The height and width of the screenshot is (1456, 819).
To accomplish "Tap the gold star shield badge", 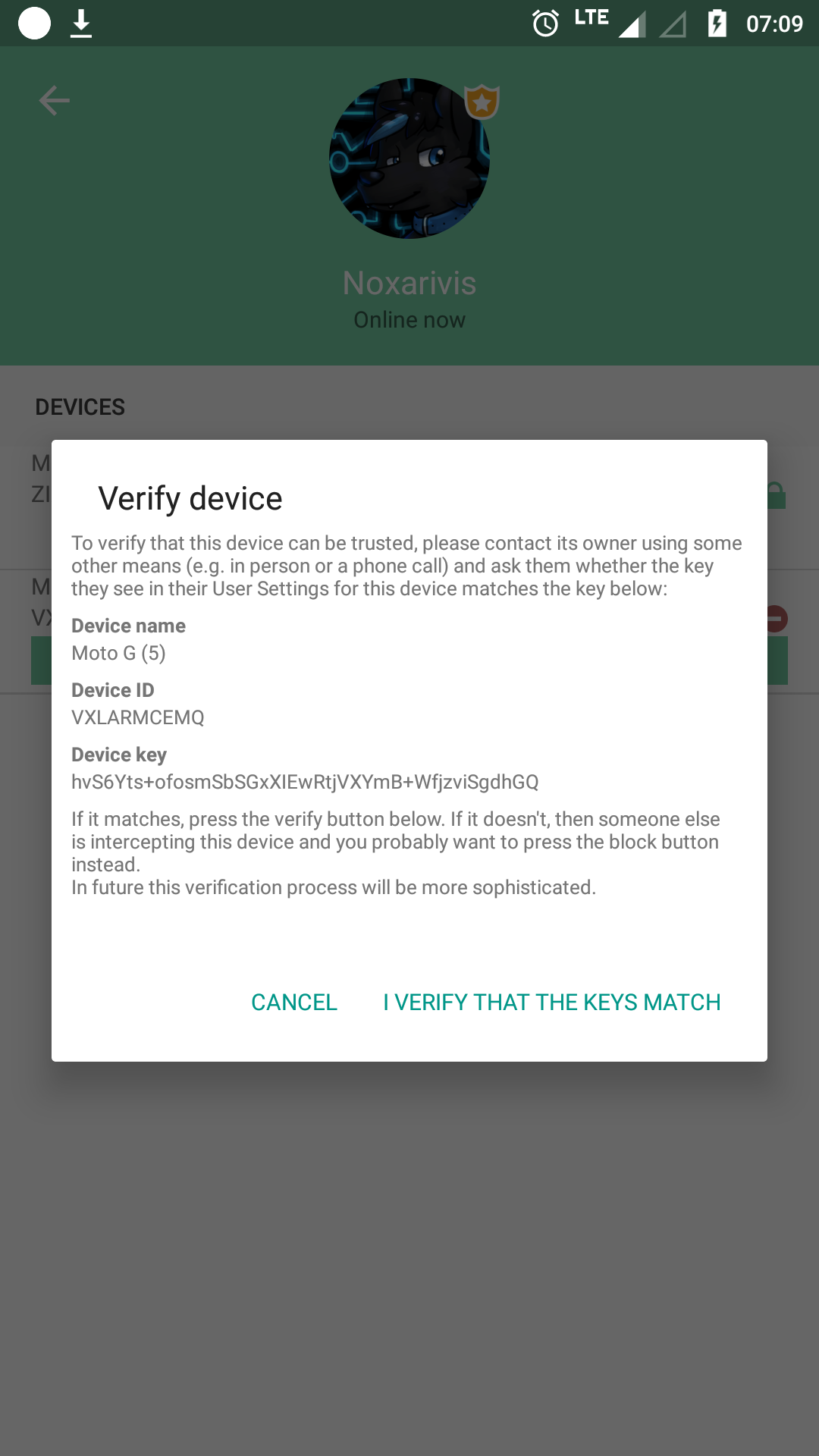I will (x=482, y=102).
